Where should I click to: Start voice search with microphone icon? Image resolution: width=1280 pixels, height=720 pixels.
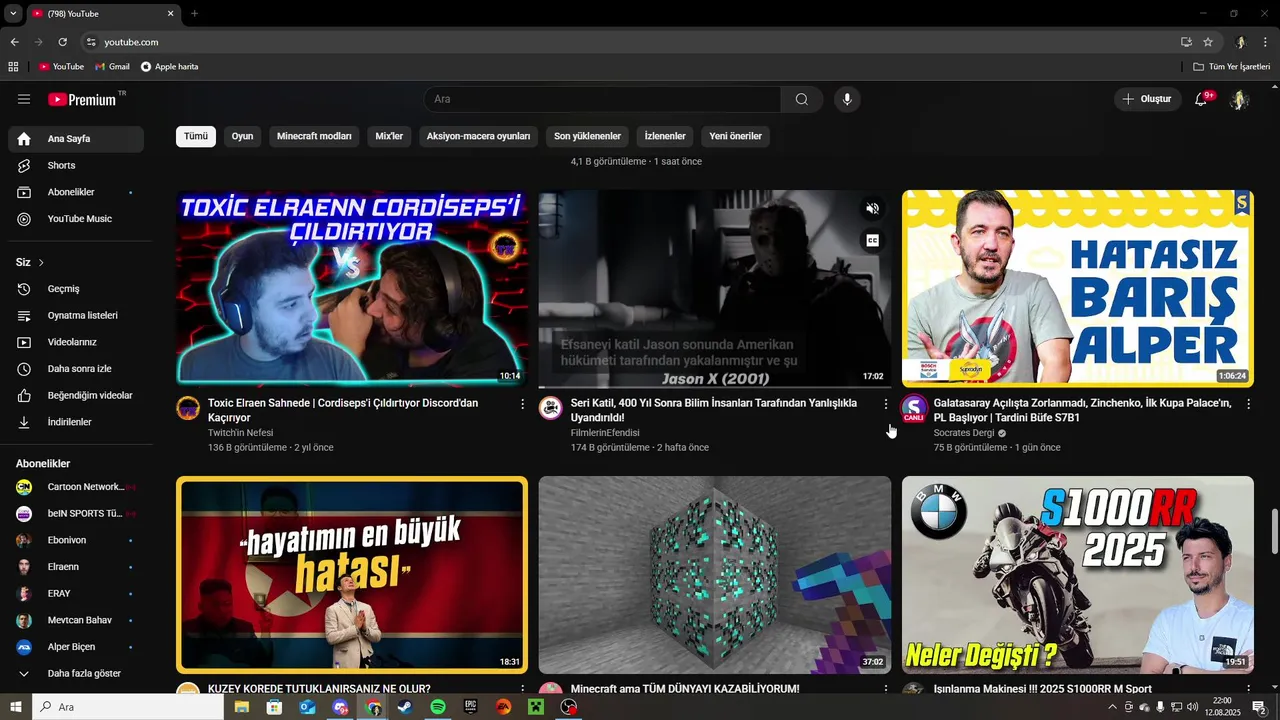point(847,99)
